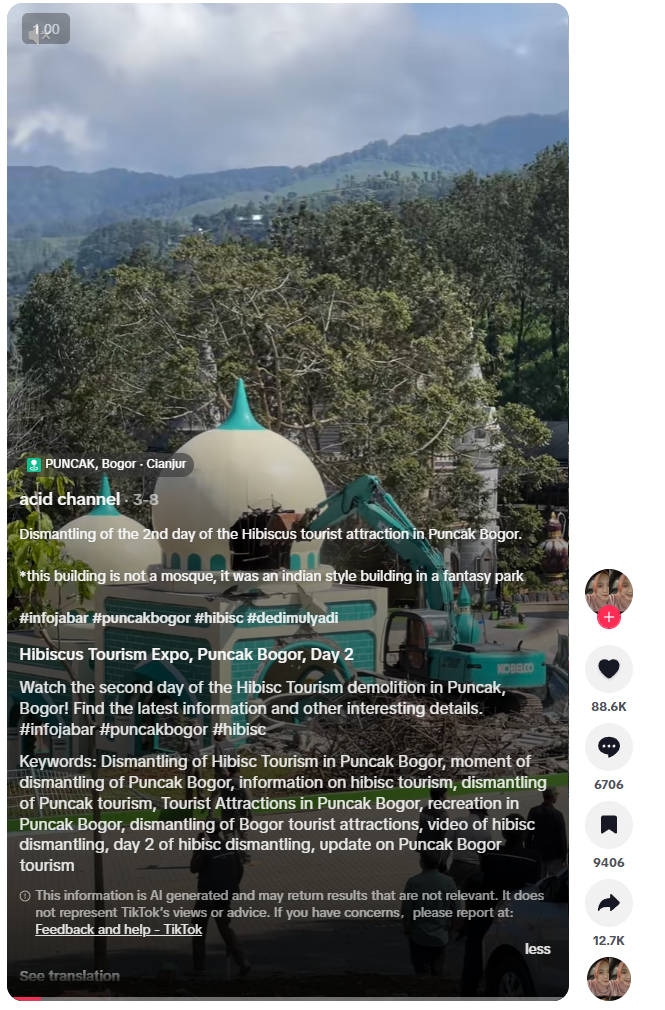665x1010 pixels.
Task: Follow creator using the red plus badge
Action: (x=608, y=616)
